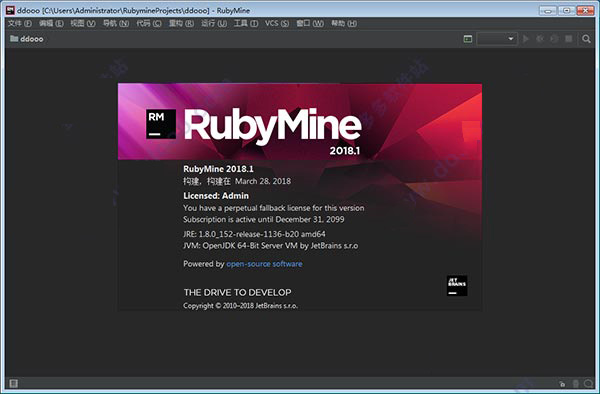Toggle the read-only lock icon in status bar
The image size is (600, 394).
pyautogui.click(x=562, y=384)
